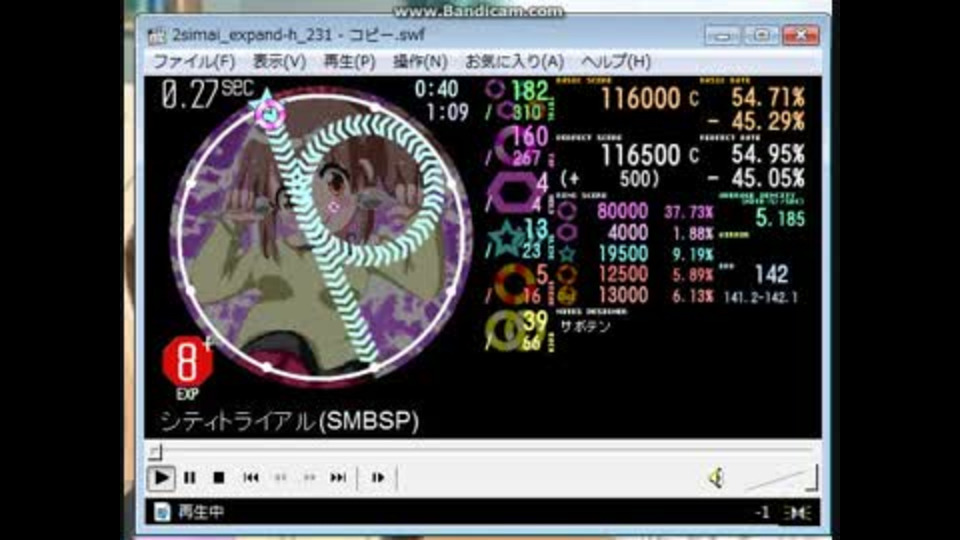
Task: Click the 1:09 total time
Action: pyautogui.click(x=448, y=112)
